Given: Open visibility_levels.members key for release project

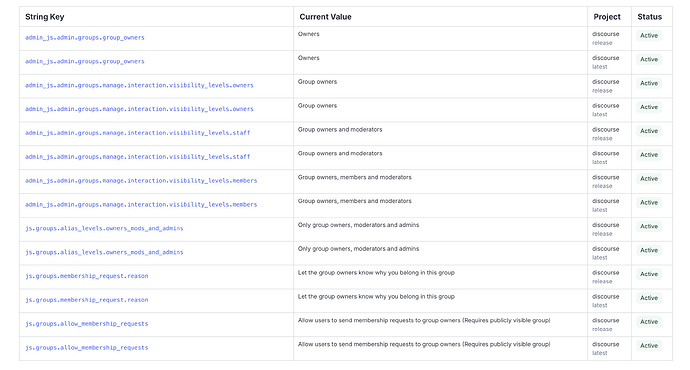Looking at the screenshot, I should click(141, 180).
